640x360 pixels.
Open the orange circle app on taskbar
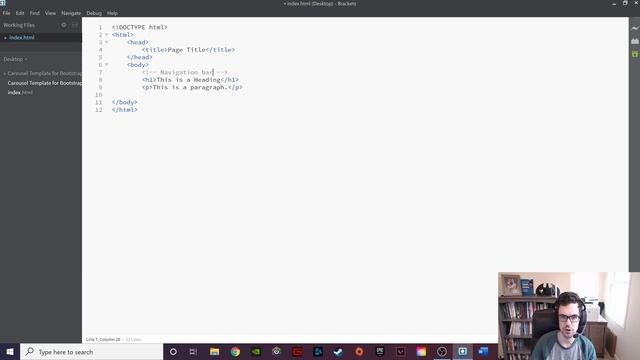click(359, 352)
